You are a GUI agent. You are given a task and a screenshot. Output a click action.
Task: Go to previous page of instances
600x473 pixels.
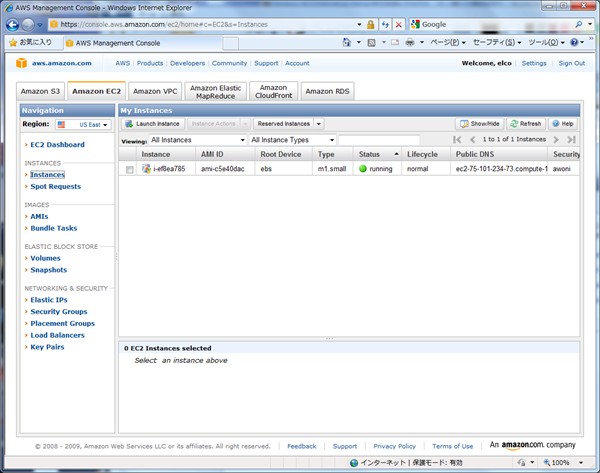[x=473, y=140]
